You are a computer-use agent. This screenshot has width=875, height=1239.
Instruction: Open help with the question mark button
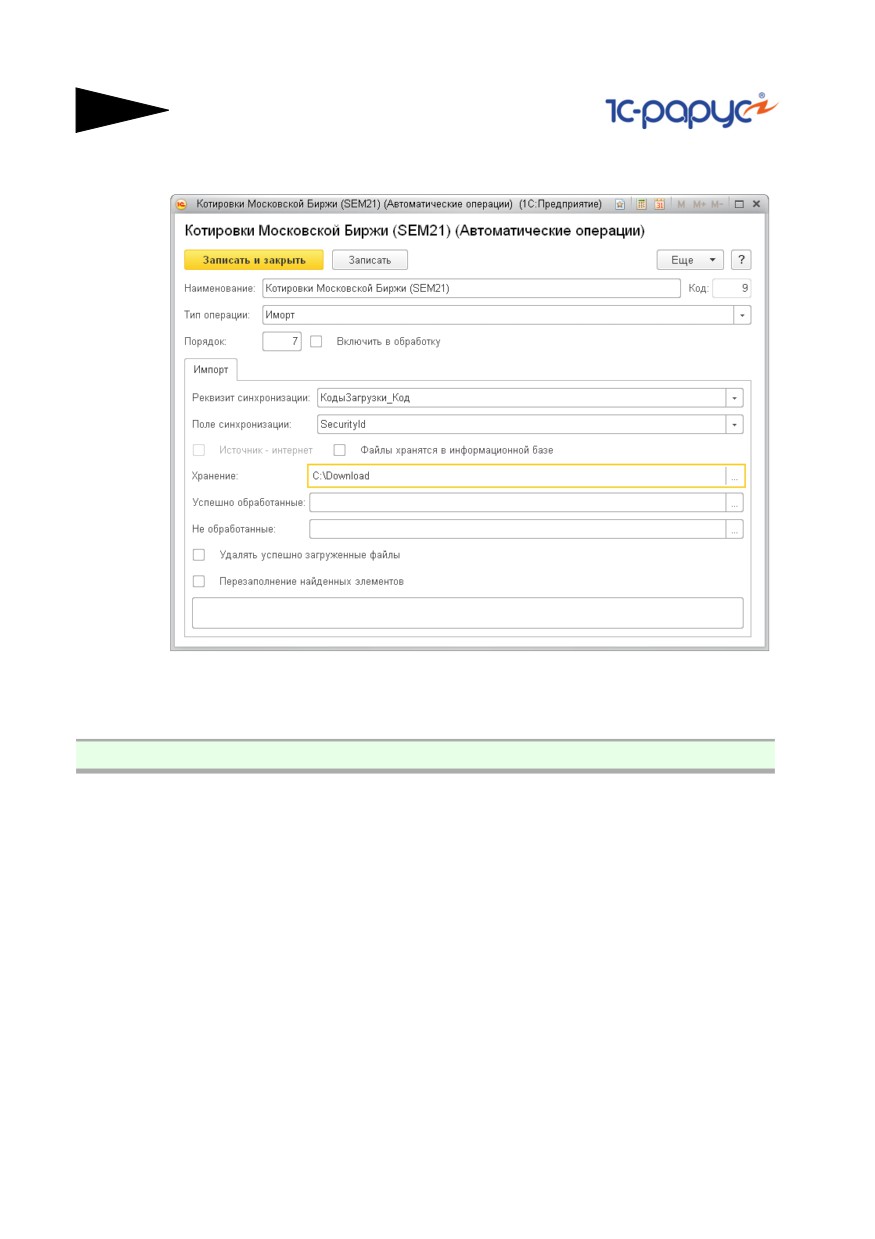[741, 260]
